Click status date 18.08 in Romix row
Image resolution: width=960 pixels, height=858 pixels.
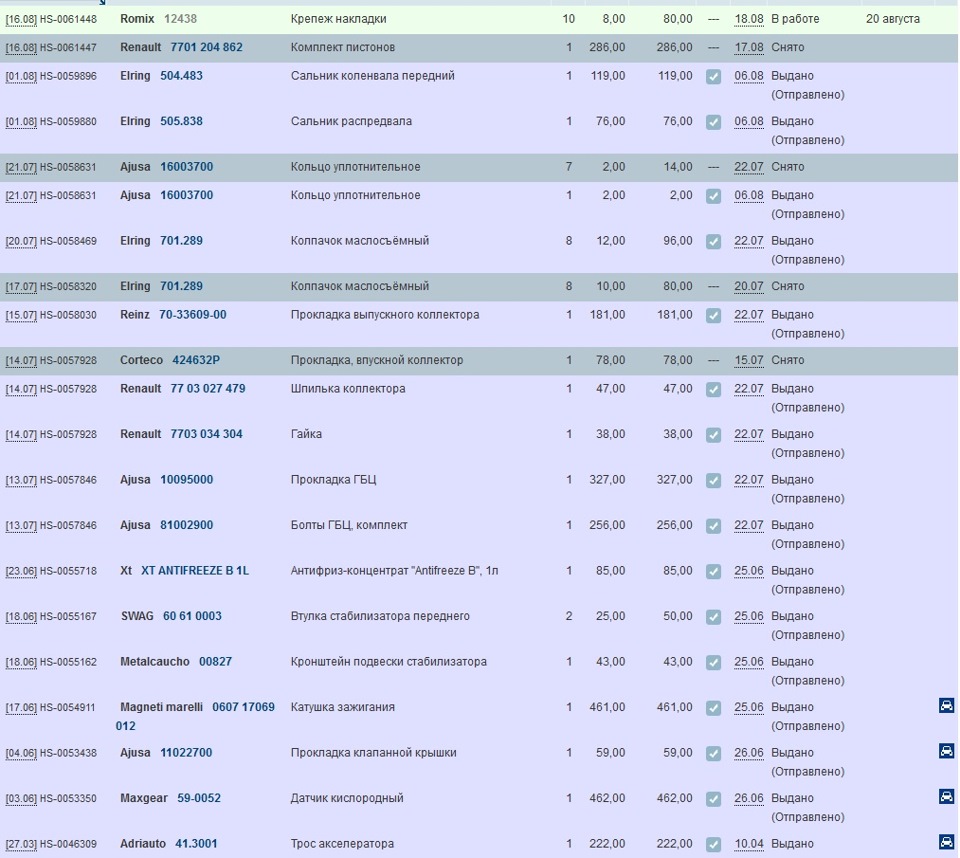[x=749, y=19]
